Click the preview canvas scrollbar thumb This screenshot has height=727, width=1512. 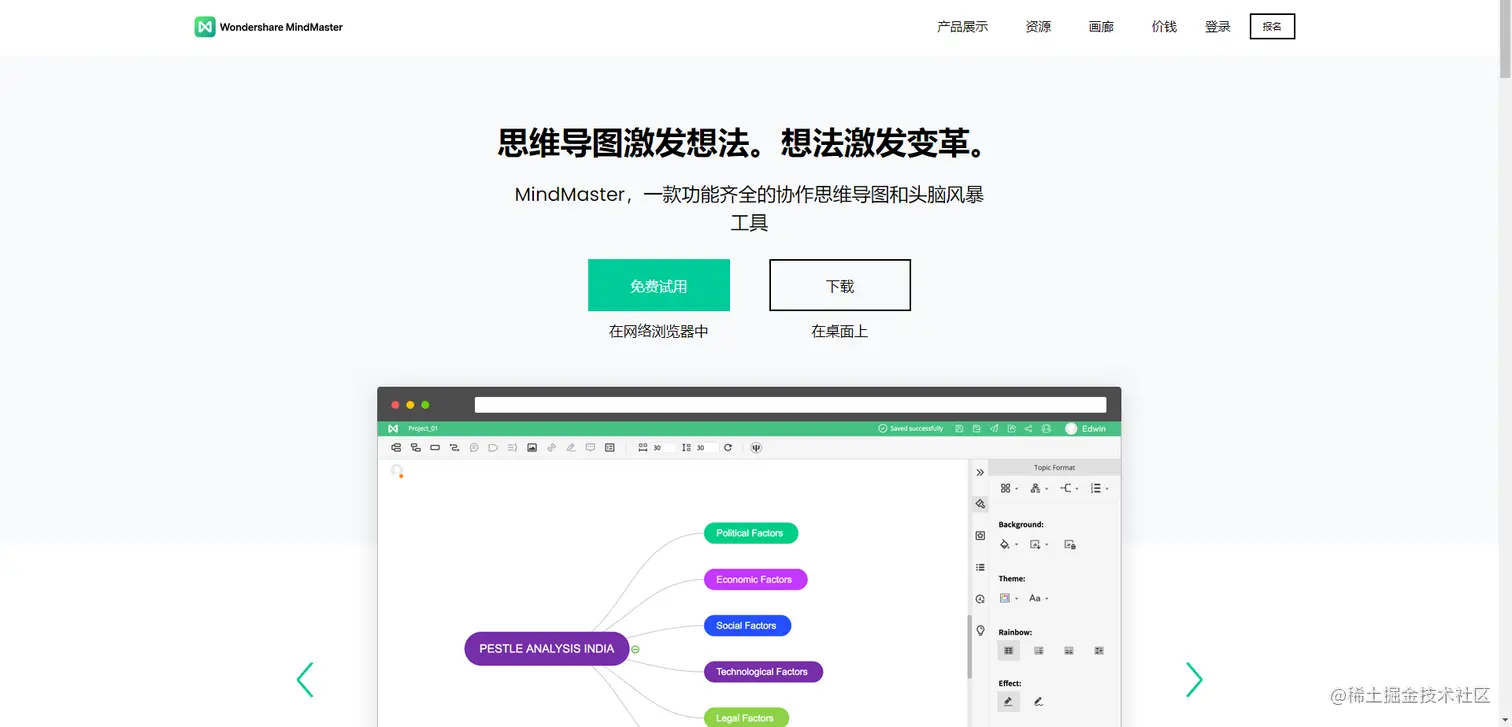tap(968, 646)
